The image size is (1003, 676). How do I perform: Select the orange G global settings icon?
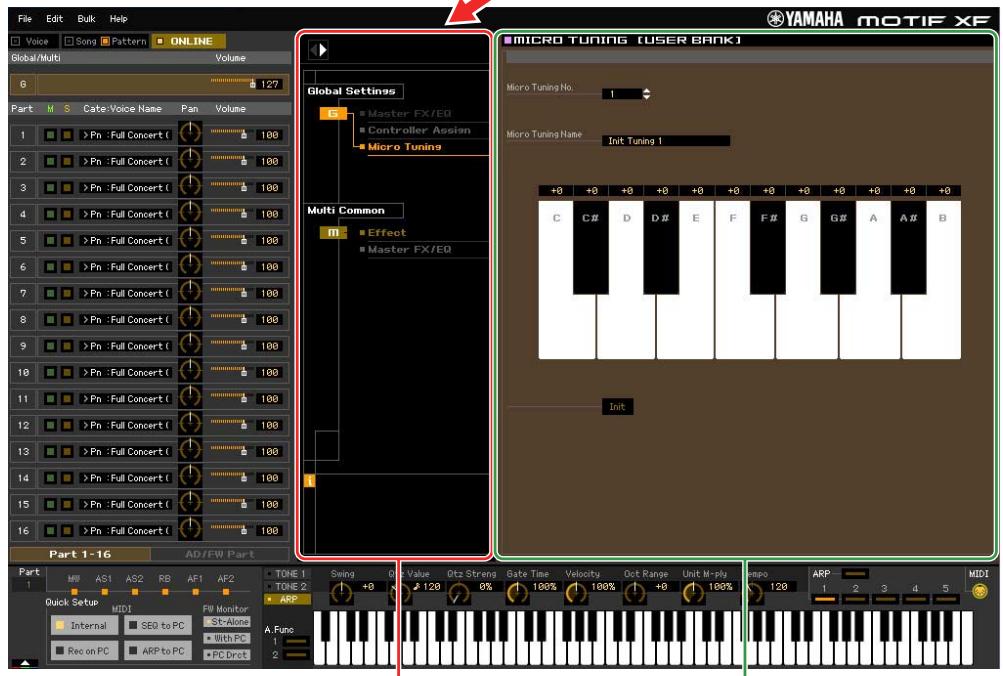pyautogui.click(x=333, y=113)
